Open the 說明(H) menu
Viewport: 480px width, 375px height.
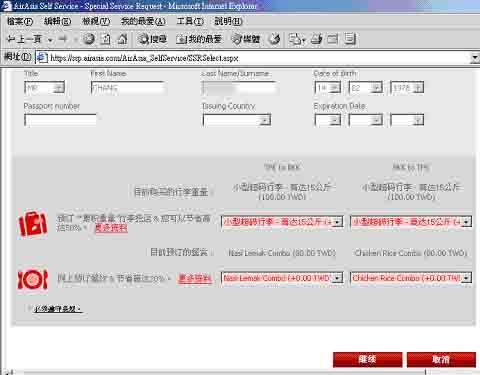(x=228, y=22)
